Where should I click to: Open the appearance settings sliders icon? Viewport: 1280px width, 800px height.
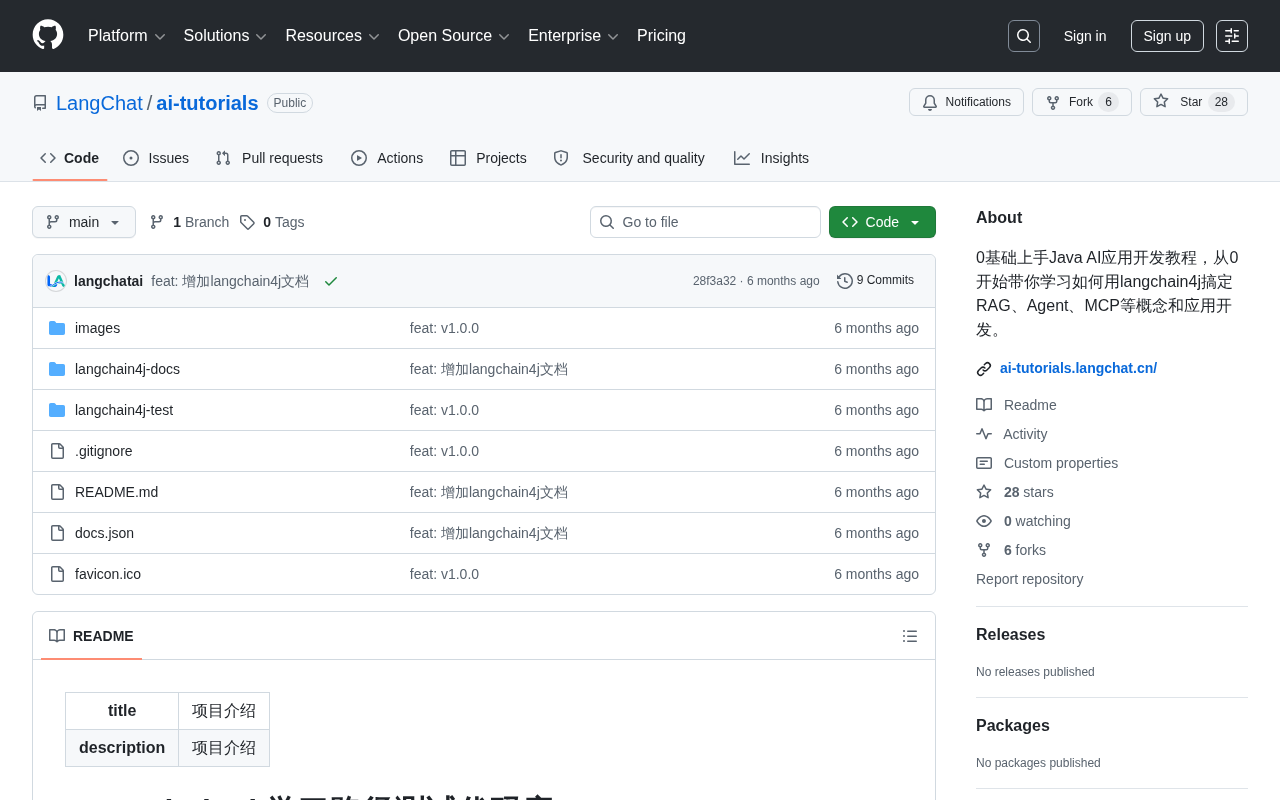1232,36
